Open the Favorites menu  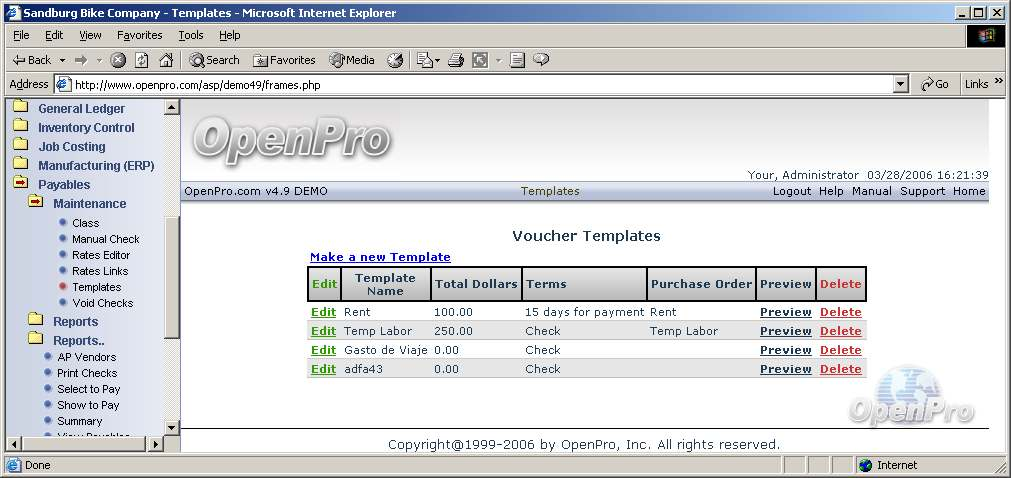139,35
